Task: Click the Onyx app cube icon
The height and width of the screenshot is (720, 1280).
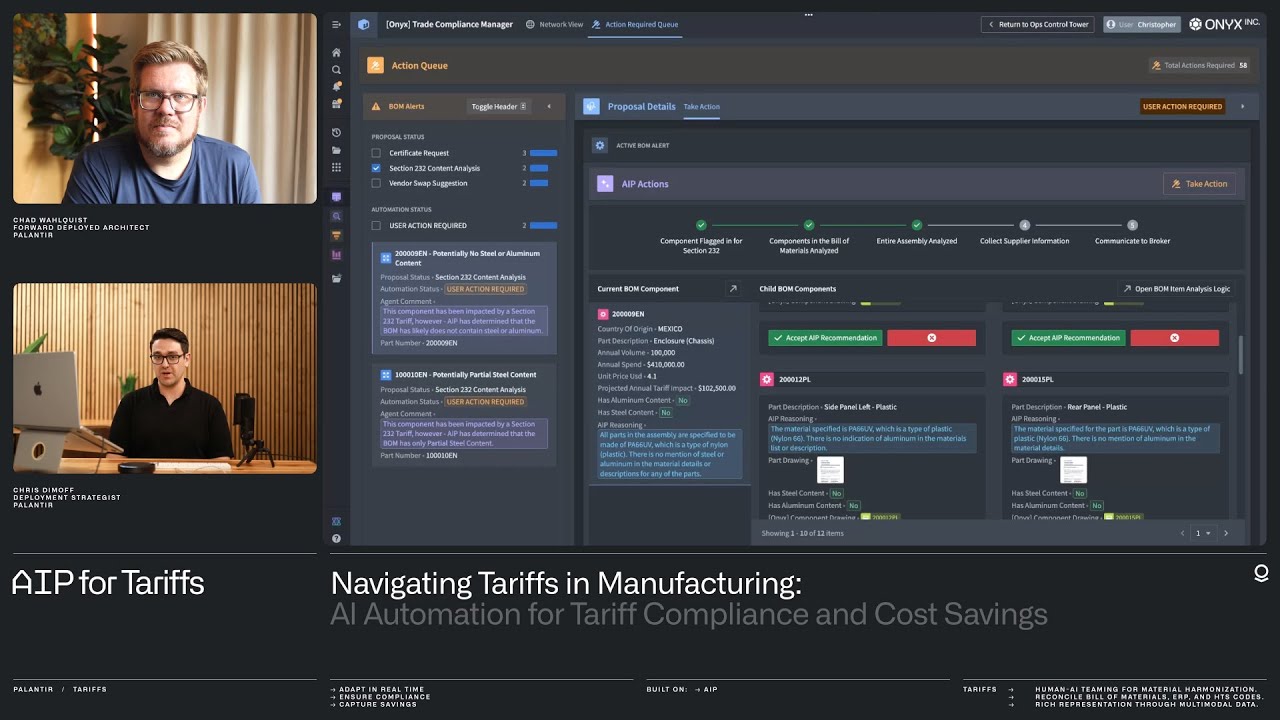Action: 364,24
